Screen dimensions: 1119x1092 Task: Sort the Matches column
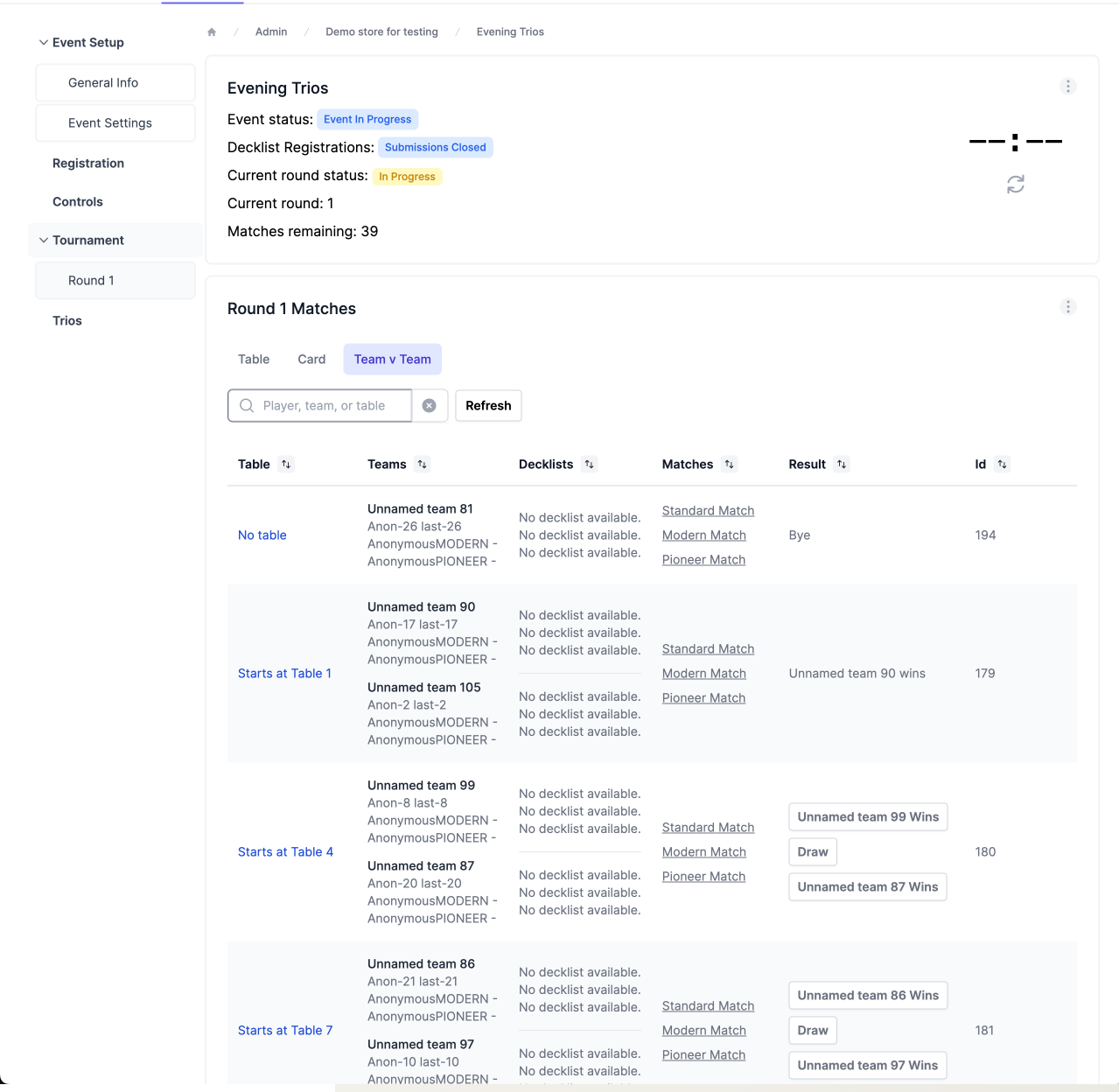tap(730, 465)
